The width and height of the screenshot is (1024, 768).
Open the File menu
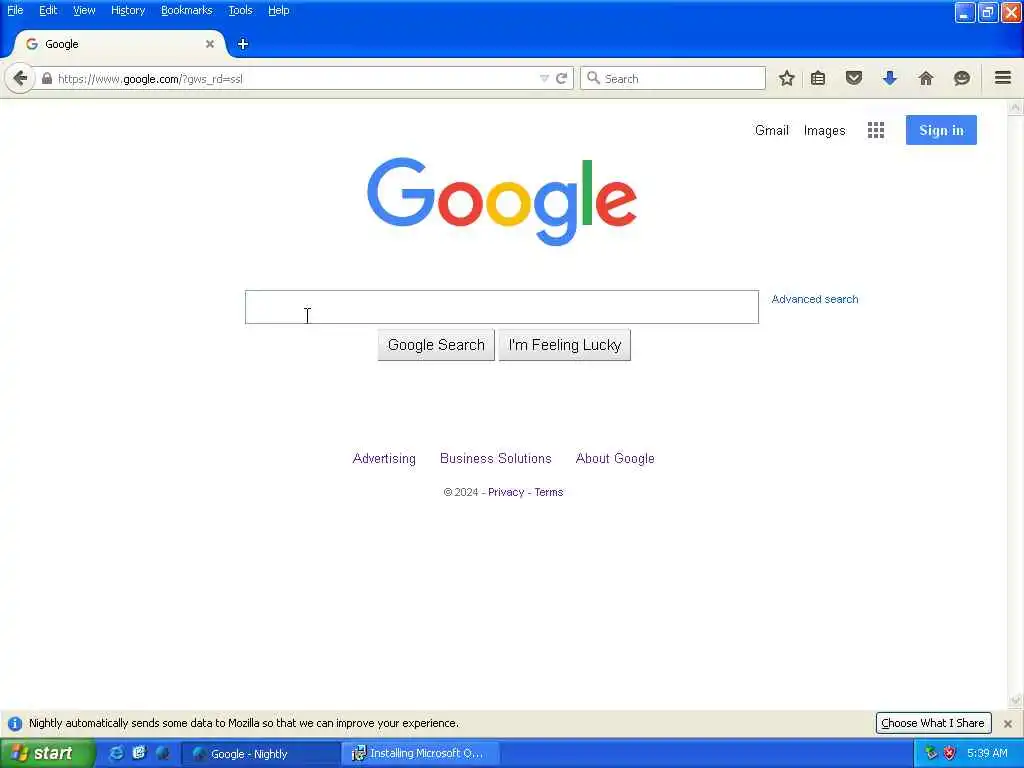click(x=15, y=10)
